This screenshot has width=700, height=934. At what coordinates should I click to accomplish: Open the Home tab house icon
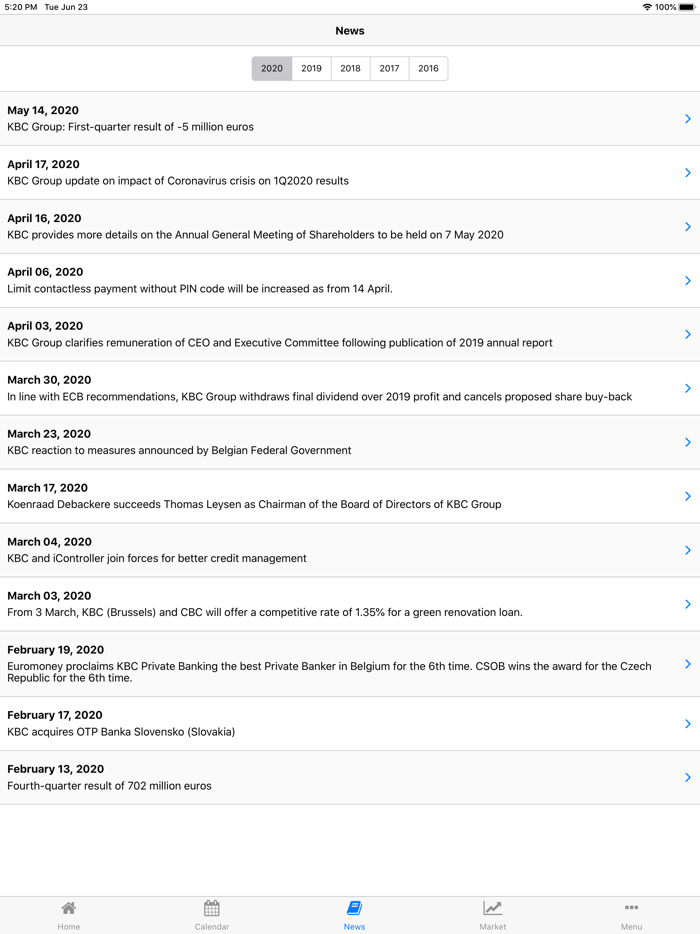pos(68,908)
